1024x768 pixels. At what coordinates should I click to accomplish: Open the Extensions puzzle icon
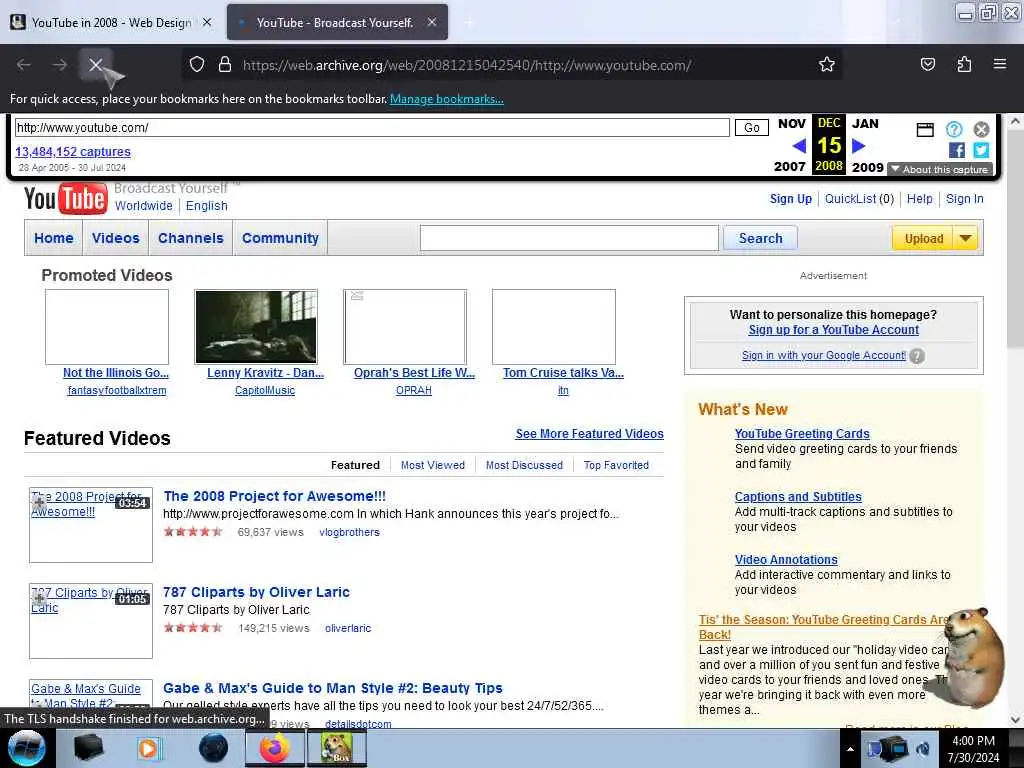[x=964, y=64]
